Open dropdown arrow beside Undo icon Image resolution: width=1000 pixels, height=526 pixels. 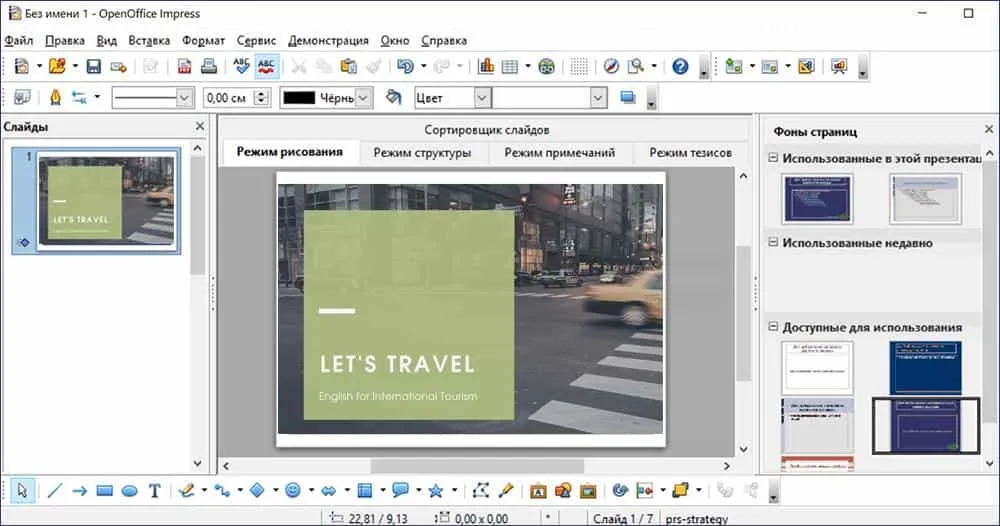click(x=423, y=66)
